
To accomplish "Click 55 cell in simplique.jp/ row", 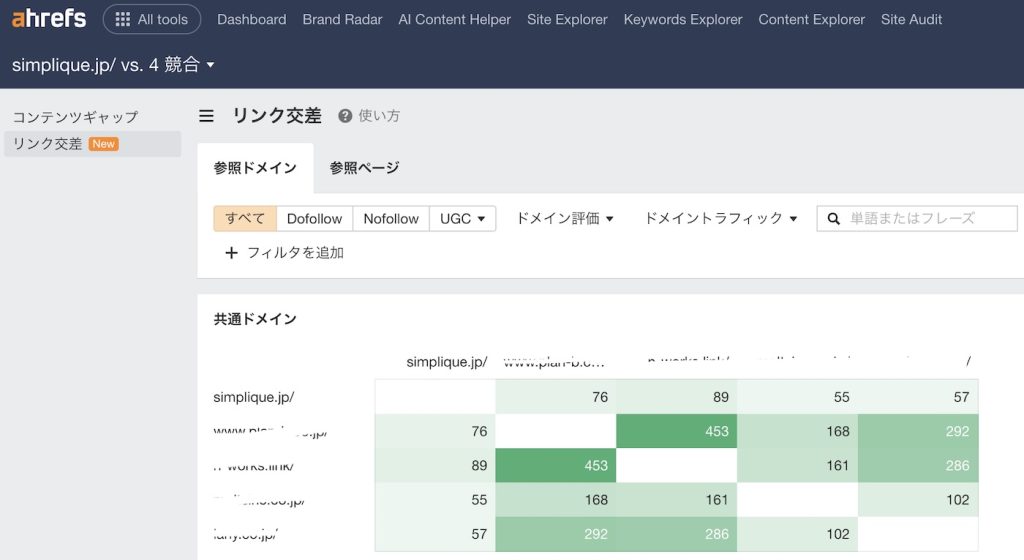I will (797, 396).
